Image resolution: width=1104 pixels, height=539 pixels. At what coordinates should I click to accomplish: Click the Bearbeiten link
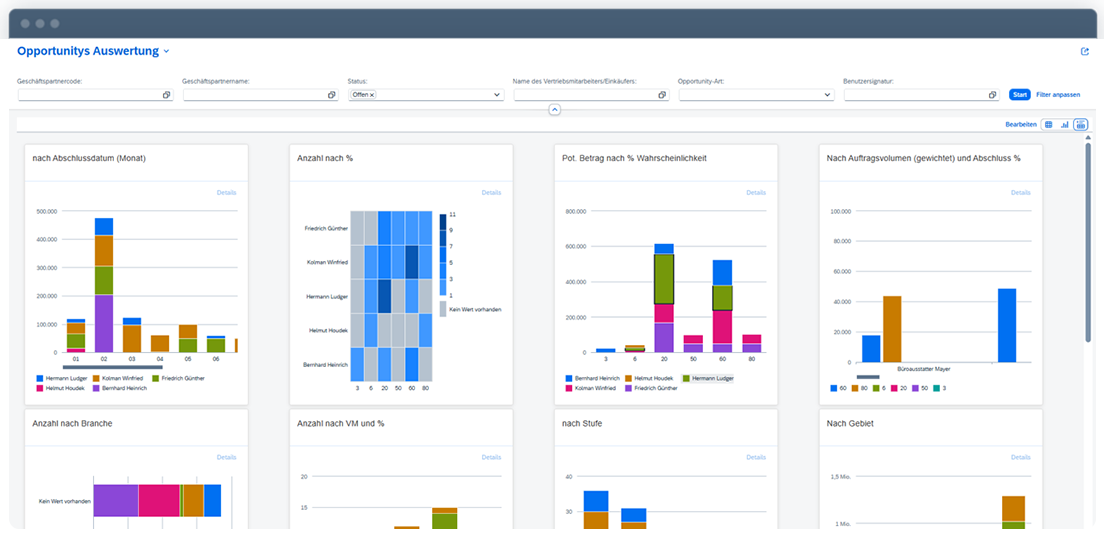click(x=1020, y=125)
